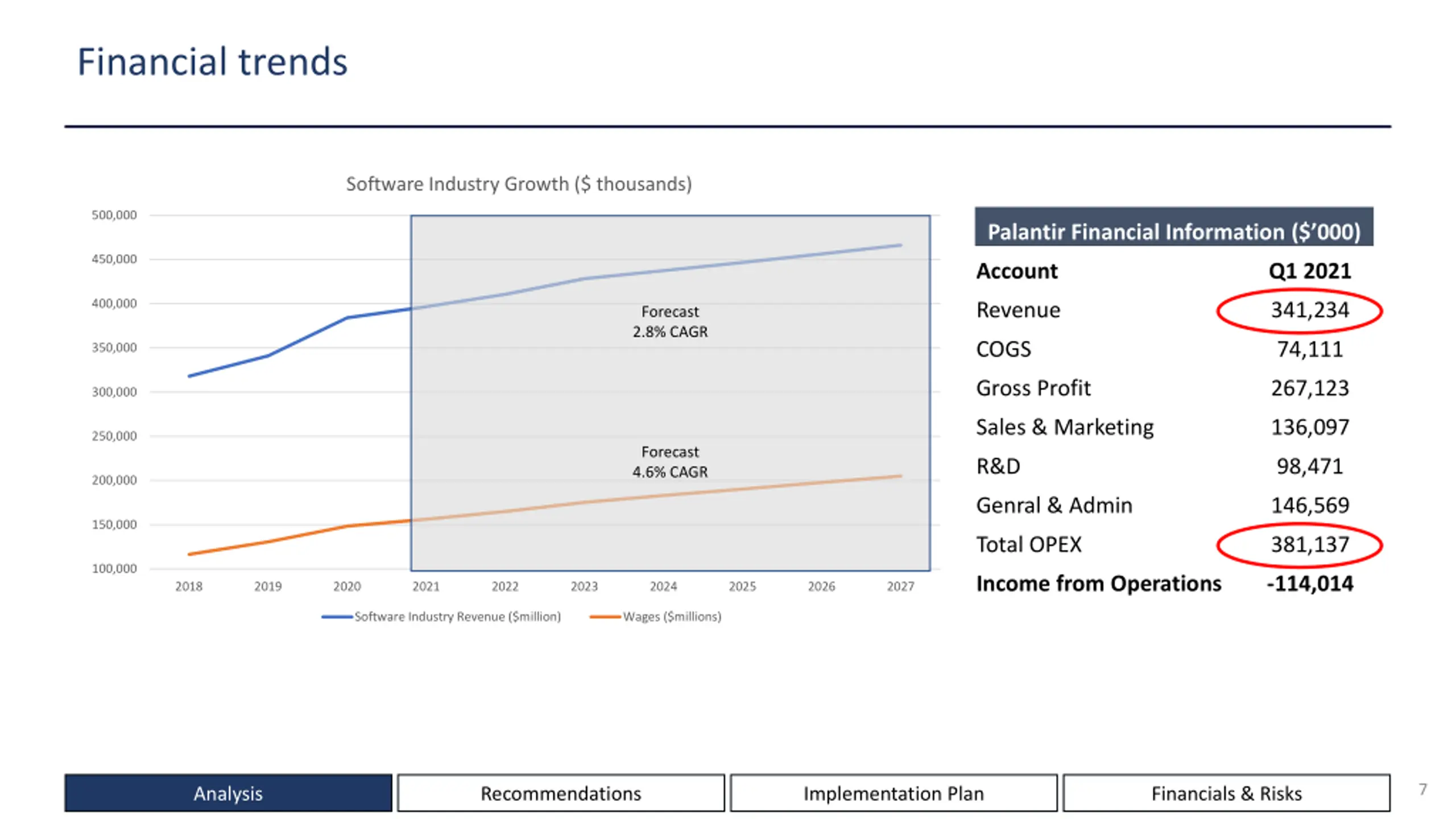Image resolution: width=1456 pixels, height=819 pixels.
Task: Click the -114,014 operating income value
Action: pos(1309,584)
